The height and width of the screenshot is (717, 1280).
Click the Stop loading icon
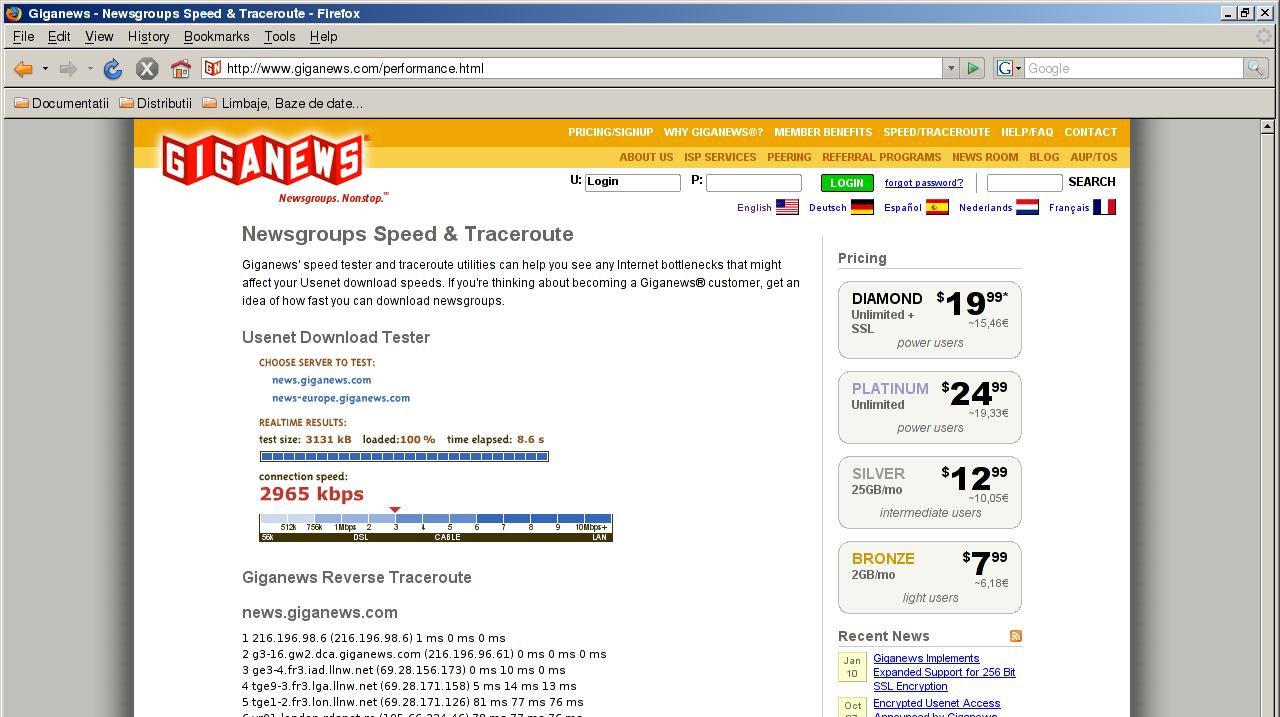click(147, 69)
